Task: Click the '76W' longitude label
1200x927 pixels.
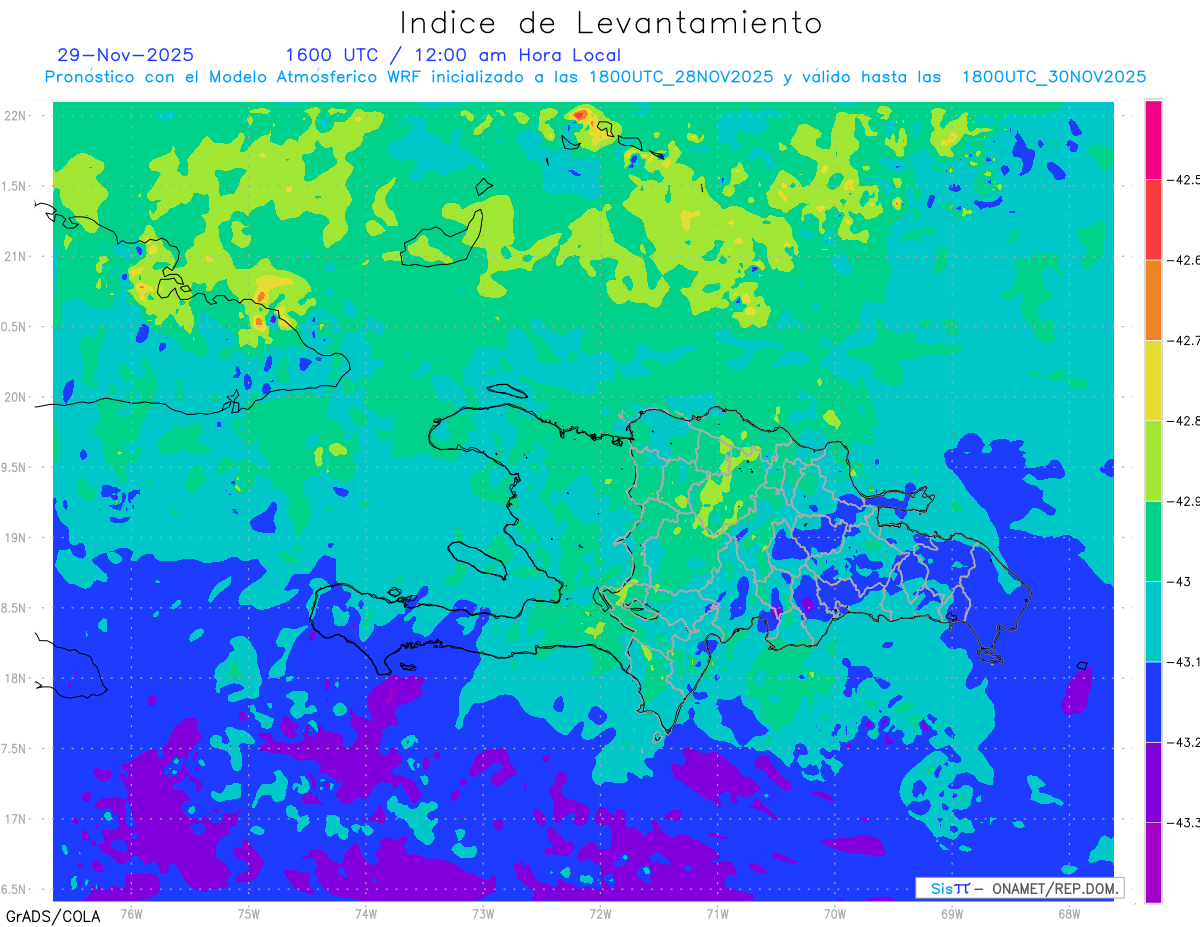Action: pyautogui.click(x=131, y=913)
